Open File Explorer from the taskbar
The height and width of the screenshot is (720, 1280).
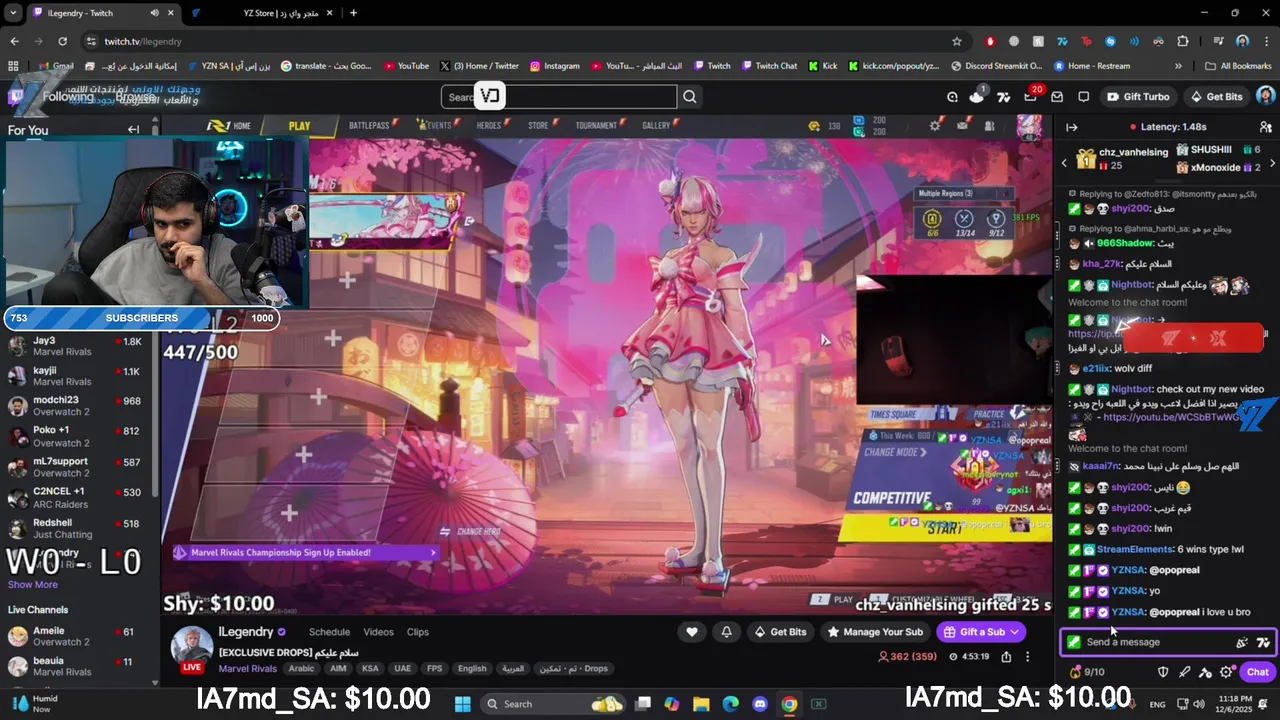(x=702, y=704)
